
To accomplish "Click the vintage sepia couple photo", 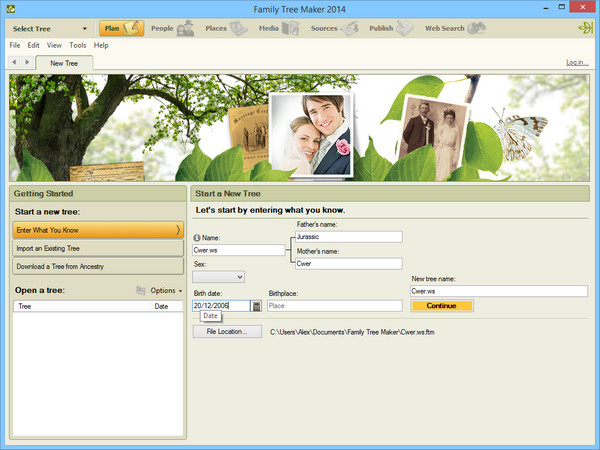I will 433,137.
